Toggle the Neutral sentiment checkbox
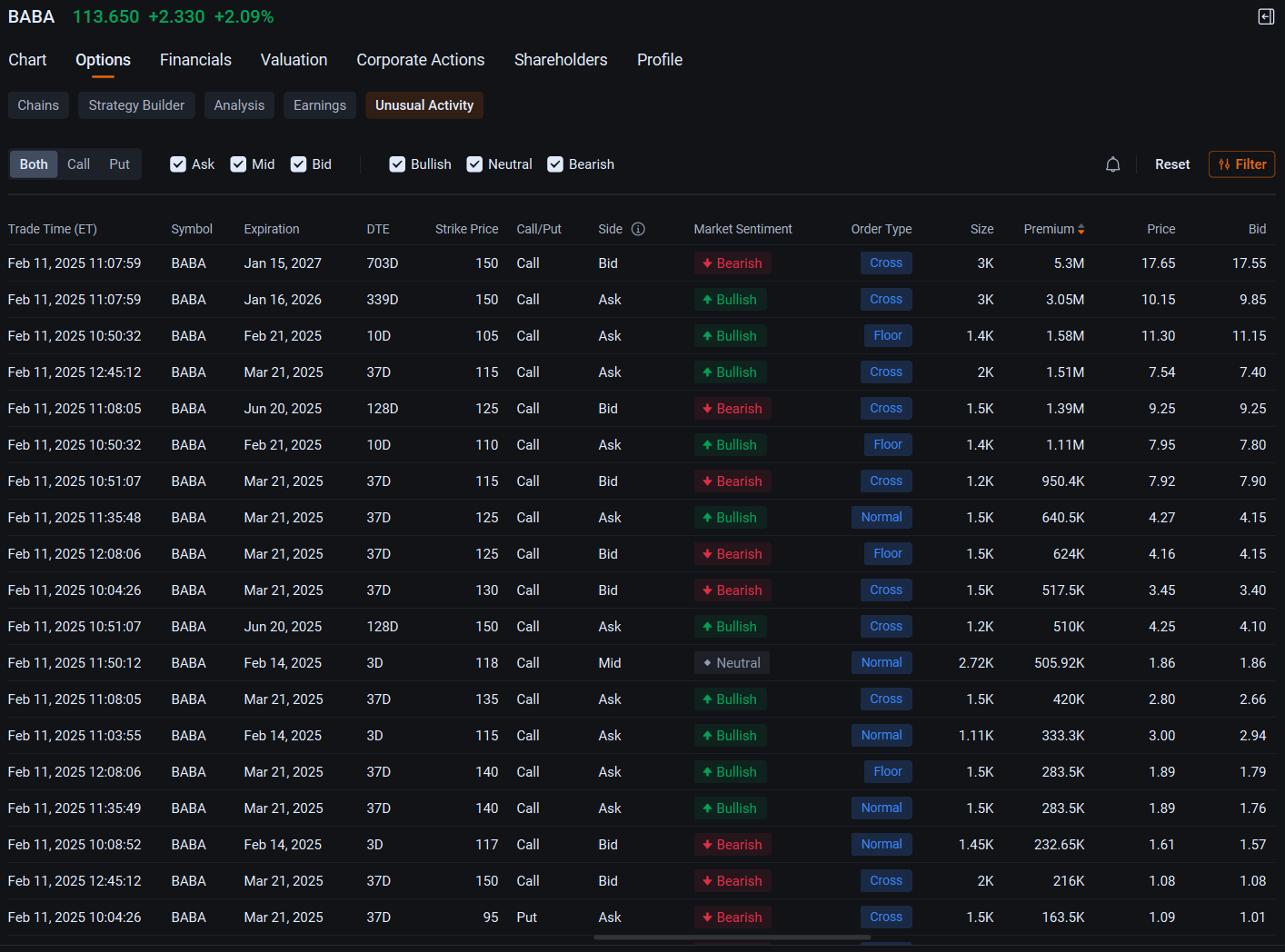 [x=474, y=164]
